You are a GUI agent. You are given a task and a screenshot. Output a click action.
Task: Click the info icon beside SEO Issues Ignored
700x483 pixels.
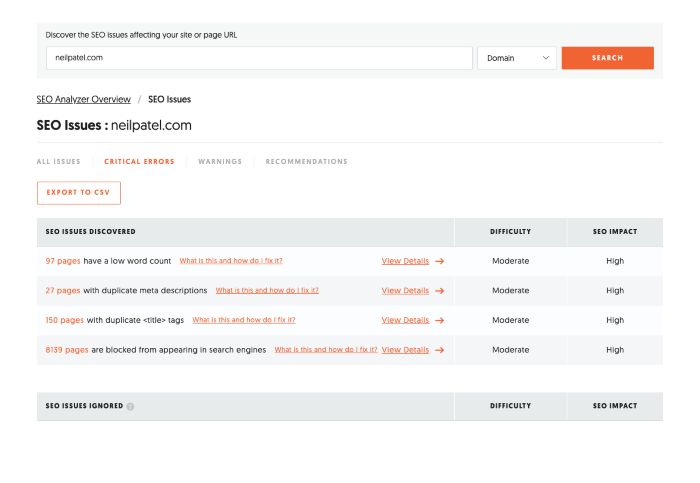[130, 406]
